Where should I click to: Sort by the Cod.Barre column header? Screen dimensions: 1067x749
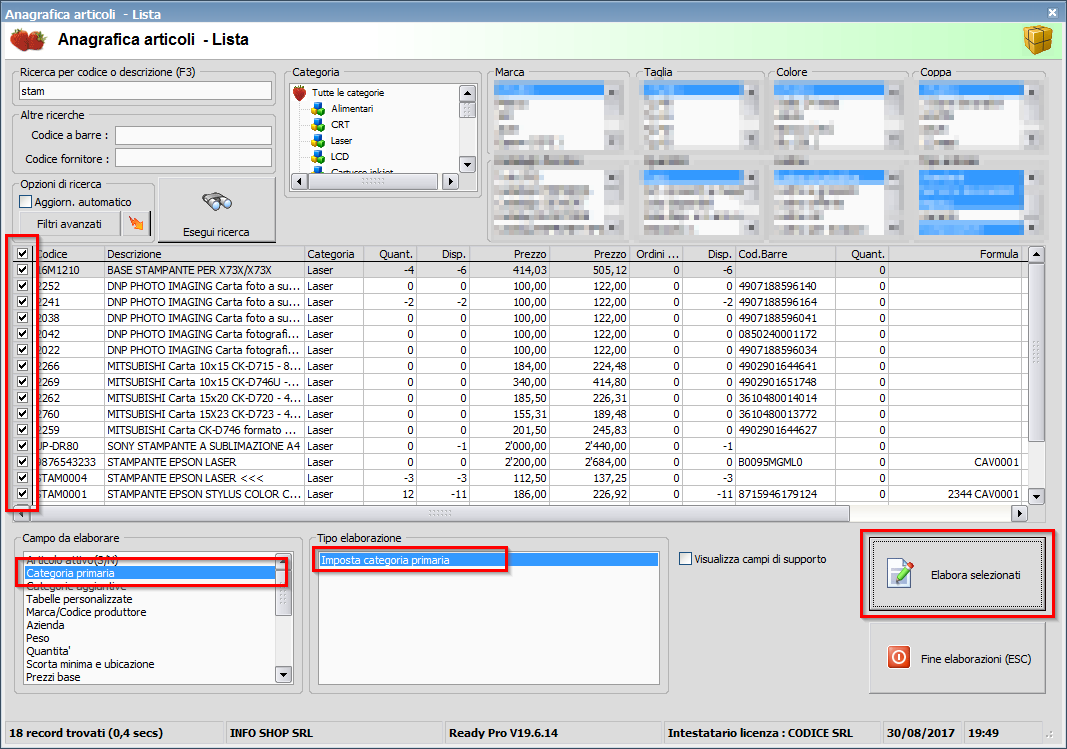point(785,254)
